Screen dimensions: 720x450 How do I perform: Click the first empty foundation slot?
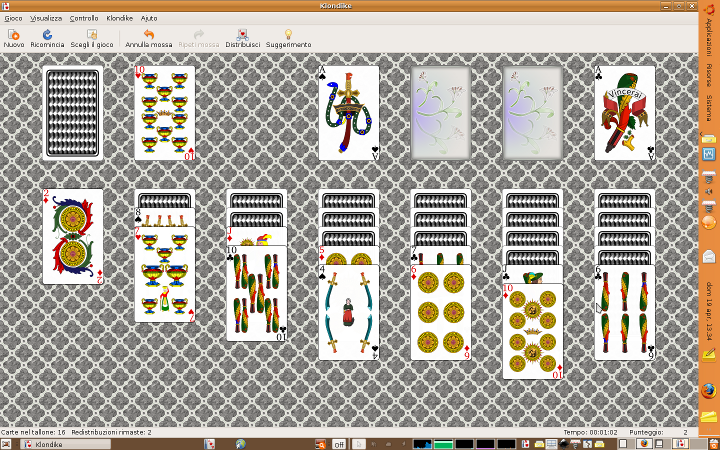[x=441, y=113]
